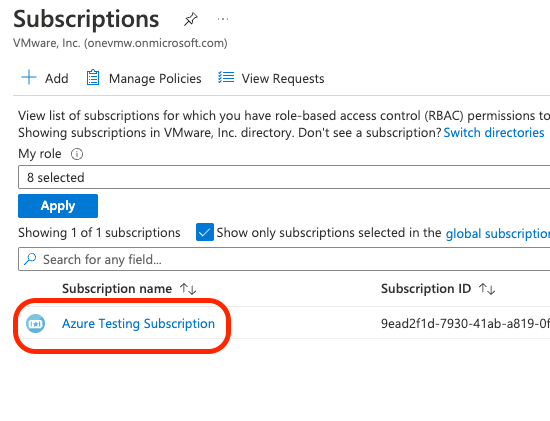550x421 pixels.
Task: Select Add in the command bar
Action: (45, 78)
